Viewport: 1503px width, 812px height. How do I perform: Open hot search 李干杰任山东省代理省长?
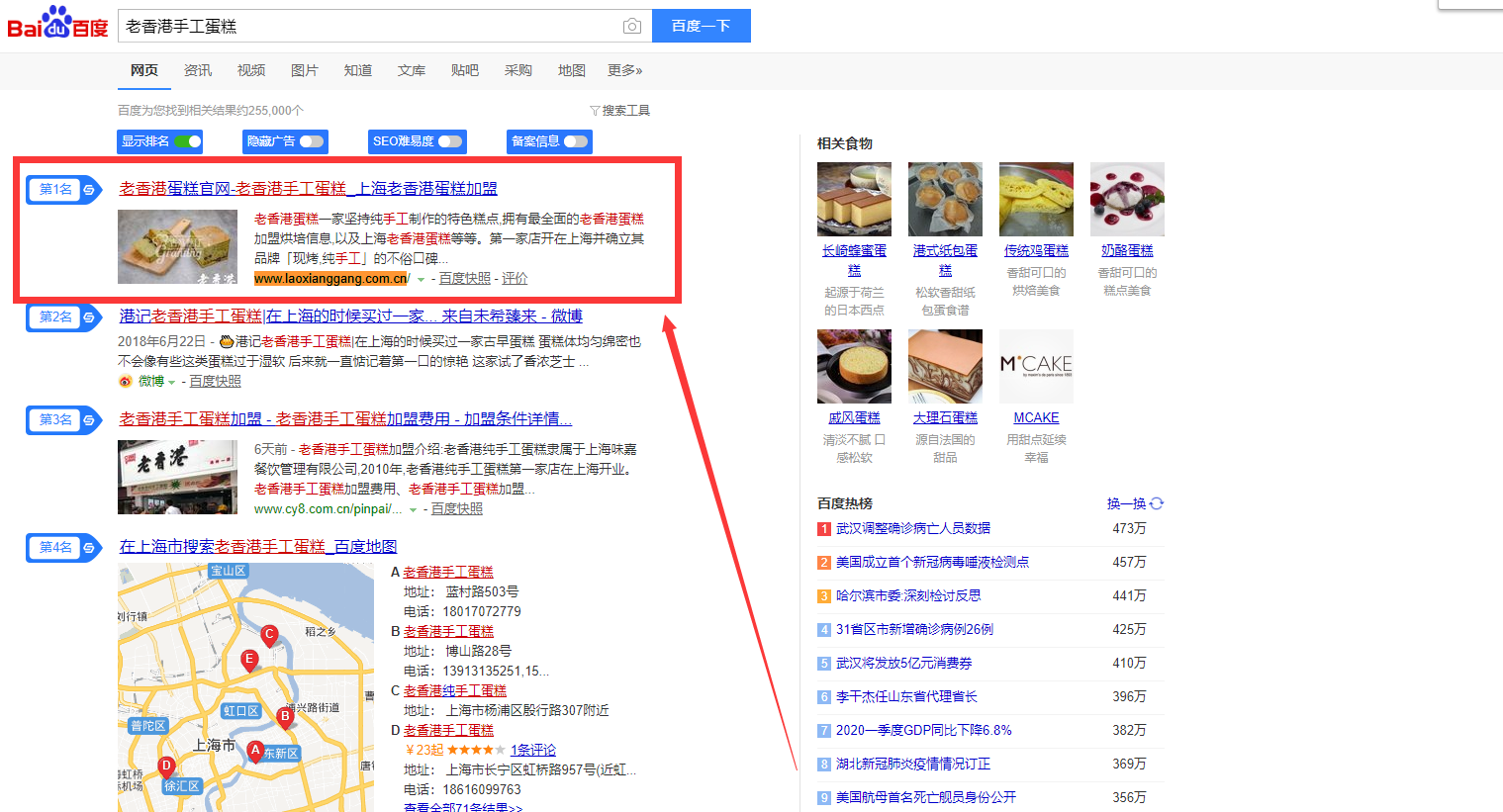click(x=906, y=696)
